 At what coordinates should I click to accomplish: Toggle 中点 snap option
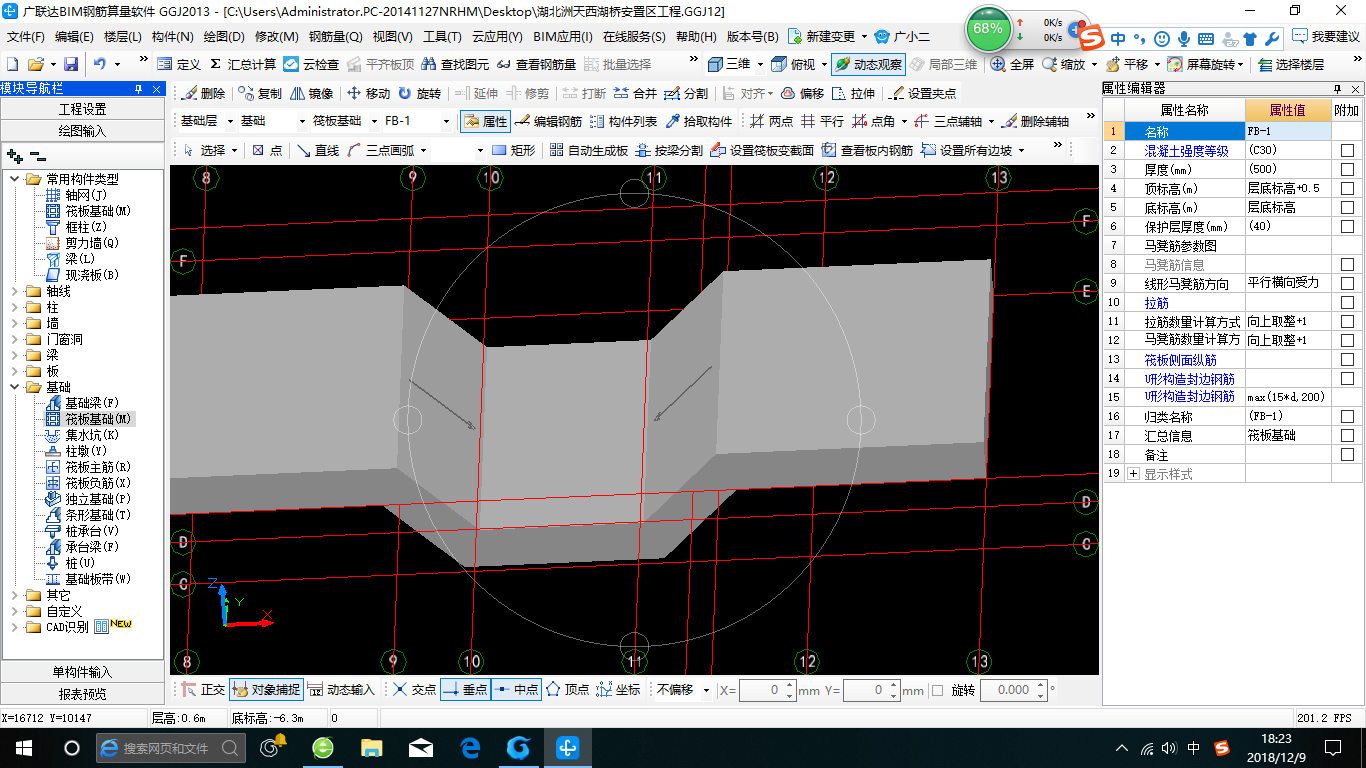(x=517, y=690)
